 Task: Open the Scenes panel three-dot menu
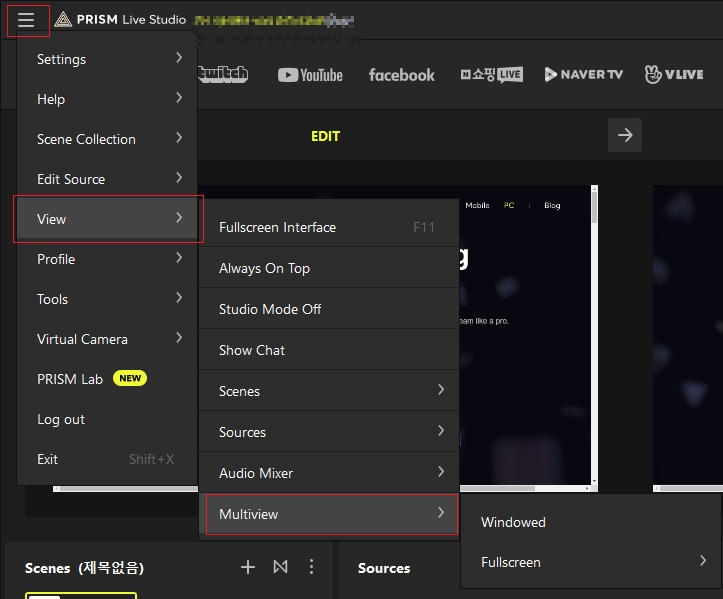click(311, 567)
